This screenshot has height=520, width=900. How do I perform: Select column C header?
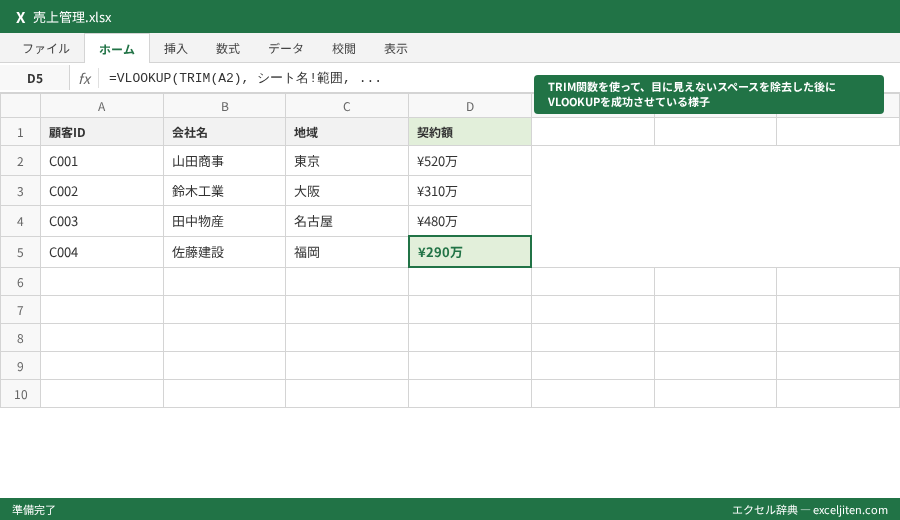tap(347, 106)
